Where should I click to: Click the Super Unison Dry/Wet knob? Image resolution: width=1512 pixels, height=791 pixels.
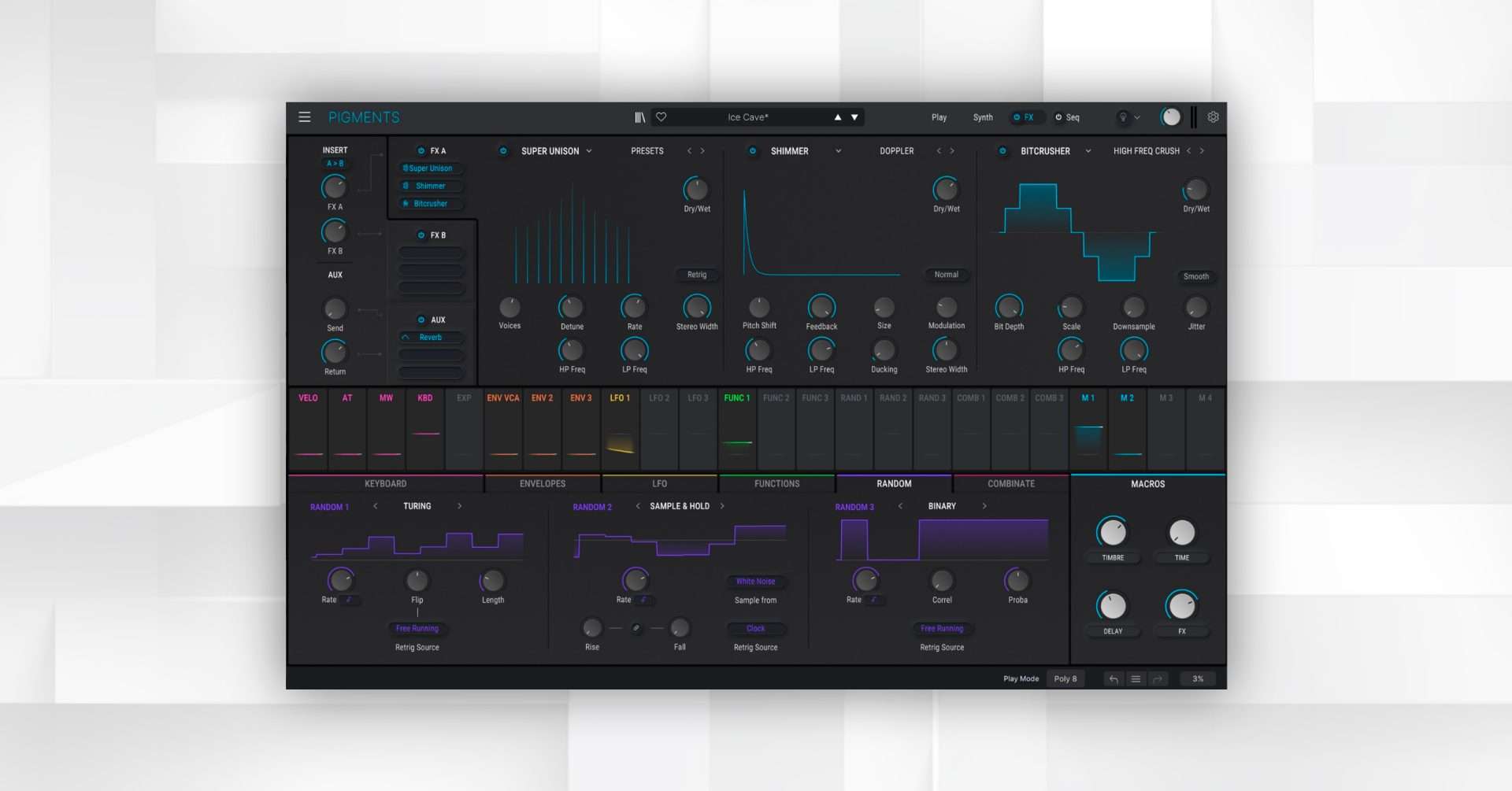coord(696,189)
